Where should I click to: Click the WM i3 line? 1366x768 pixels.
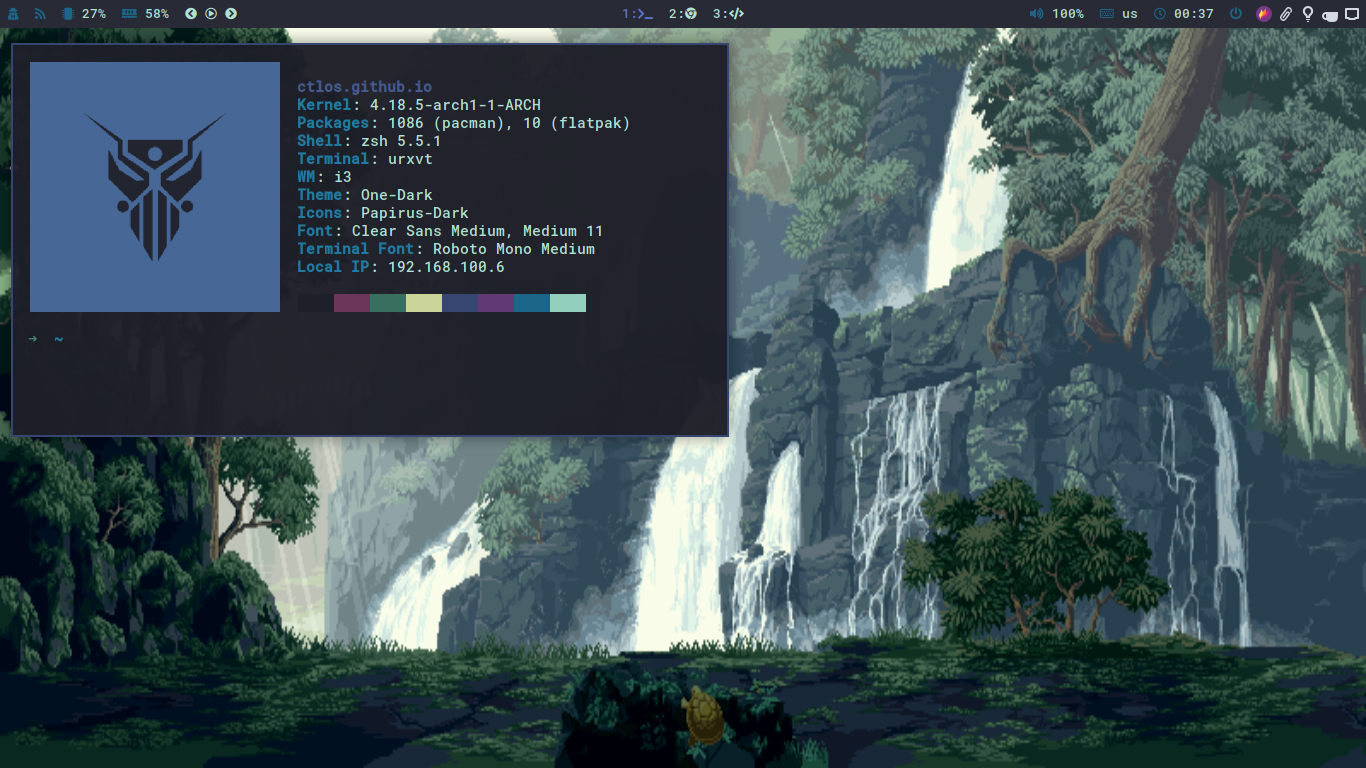(x=324, y=177)
